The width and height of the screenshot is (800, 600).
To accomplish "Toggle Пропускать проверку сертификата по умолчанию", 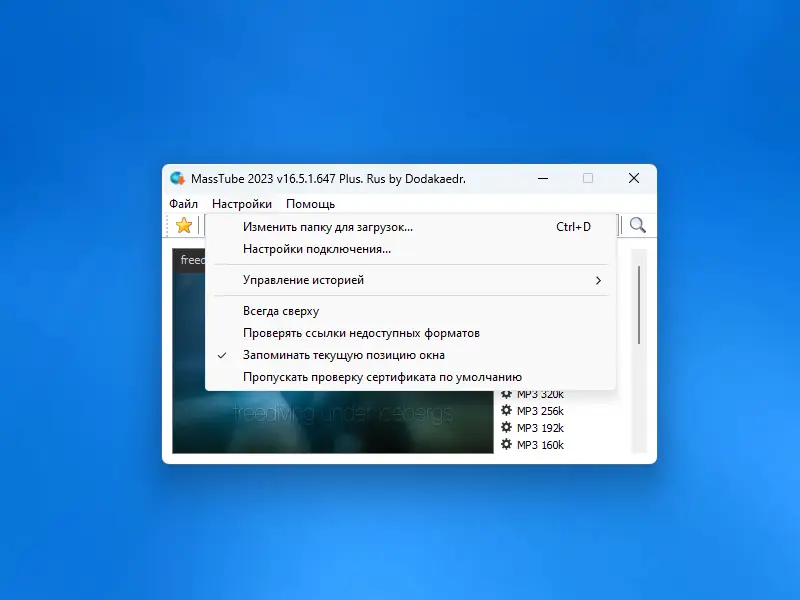I will point(411,377).
